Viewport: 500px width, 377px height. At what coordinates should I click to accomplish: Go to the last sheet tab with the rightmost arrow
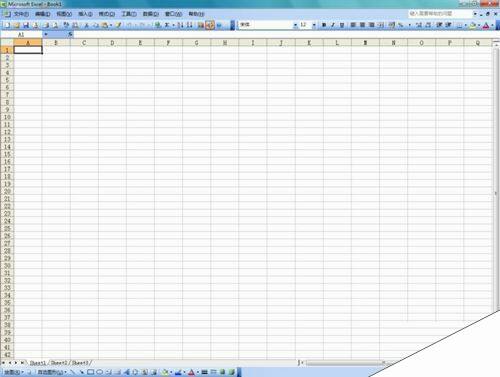[22, 363]
